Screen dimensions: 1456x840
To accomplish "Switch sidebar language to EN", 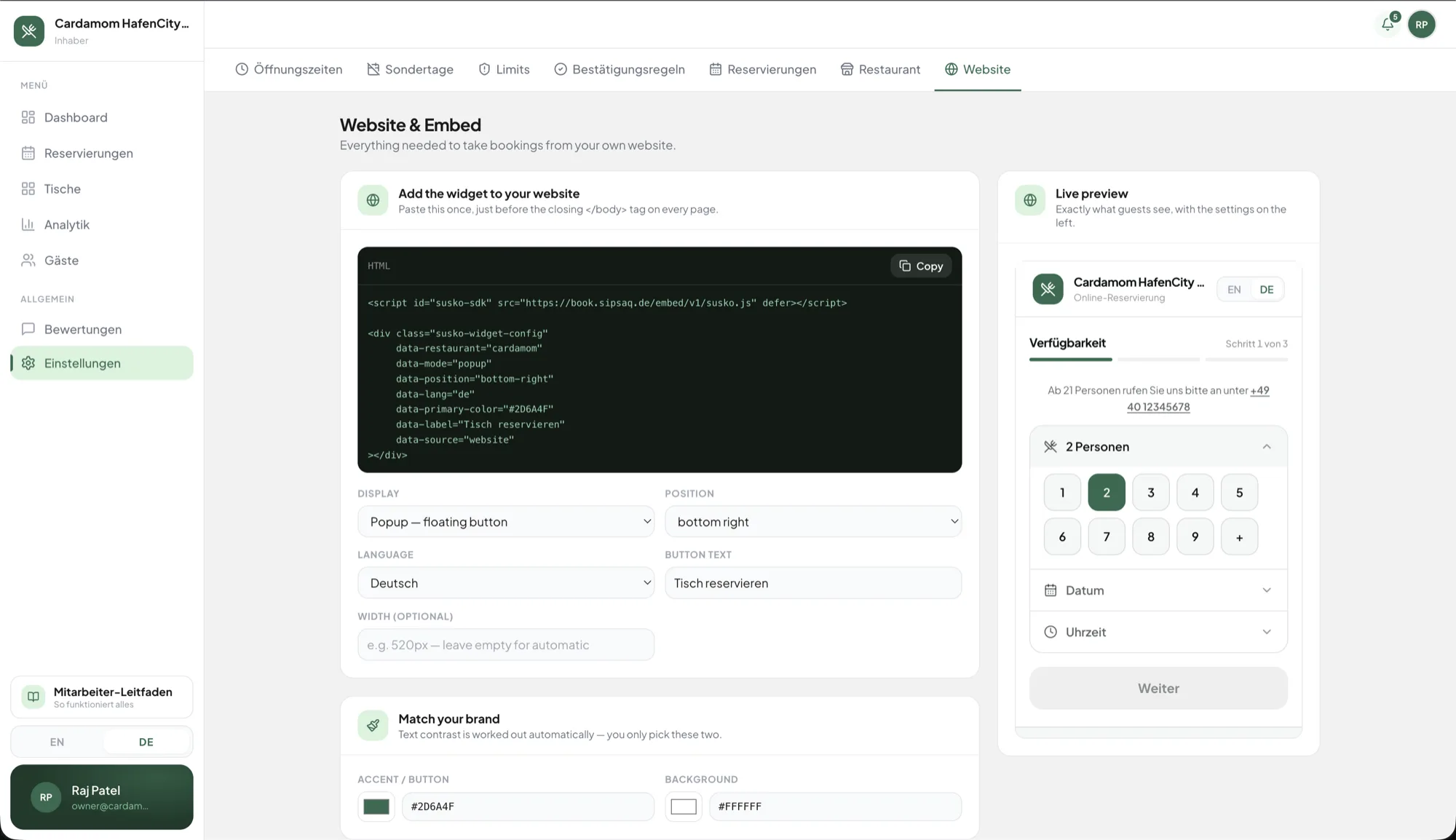I will point(57,742).
